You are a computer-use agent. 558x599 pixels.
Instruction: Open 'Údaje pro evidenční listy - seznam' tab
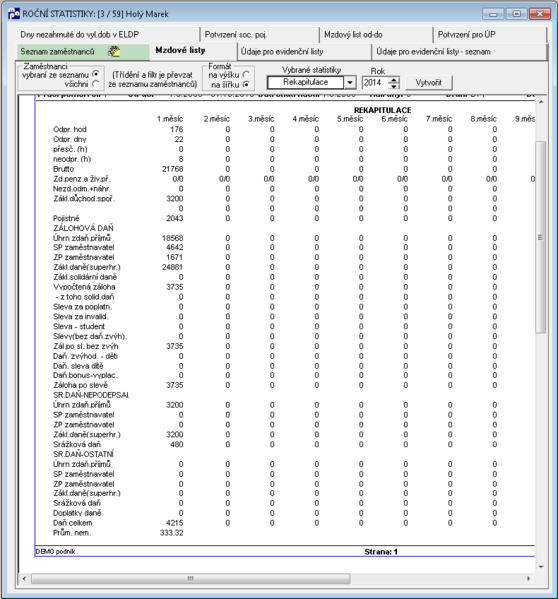pyautogui.click(x=459, y=52)
